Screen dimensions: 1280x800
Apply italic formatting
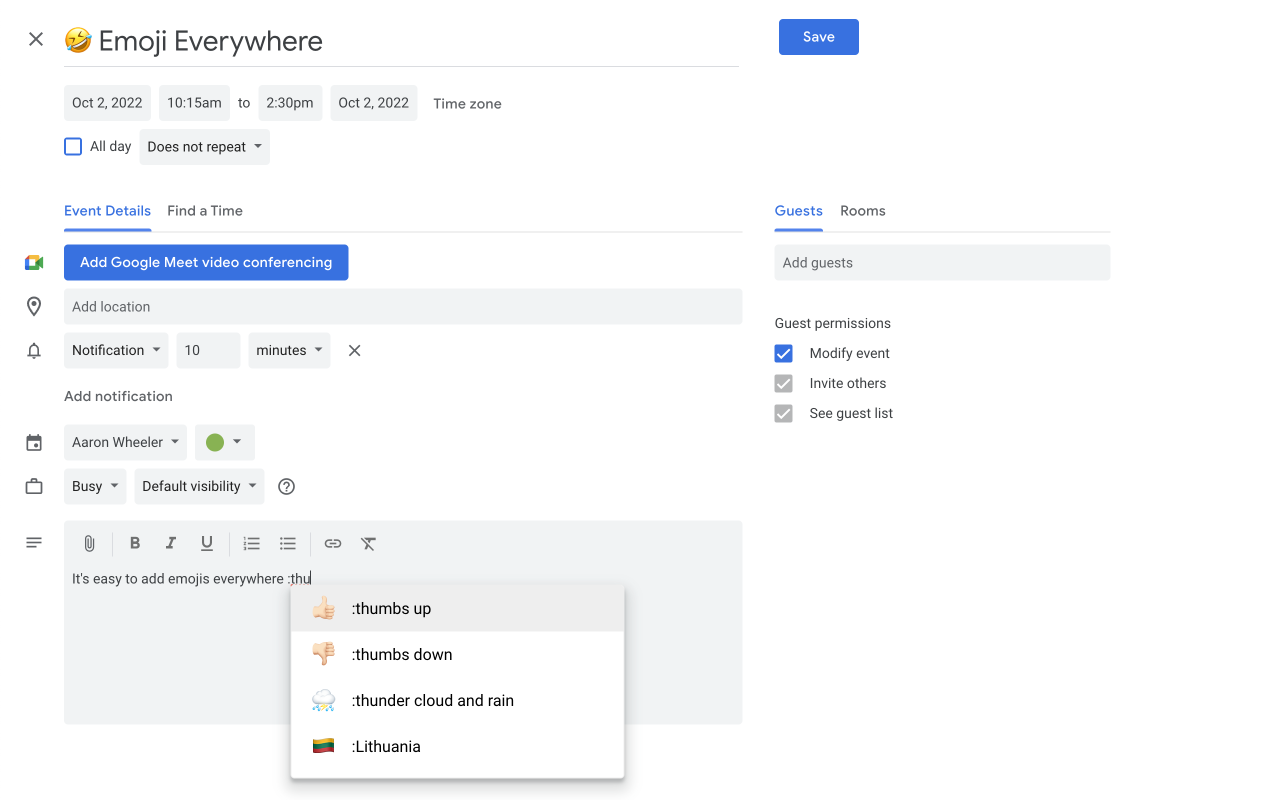[171, 543]
